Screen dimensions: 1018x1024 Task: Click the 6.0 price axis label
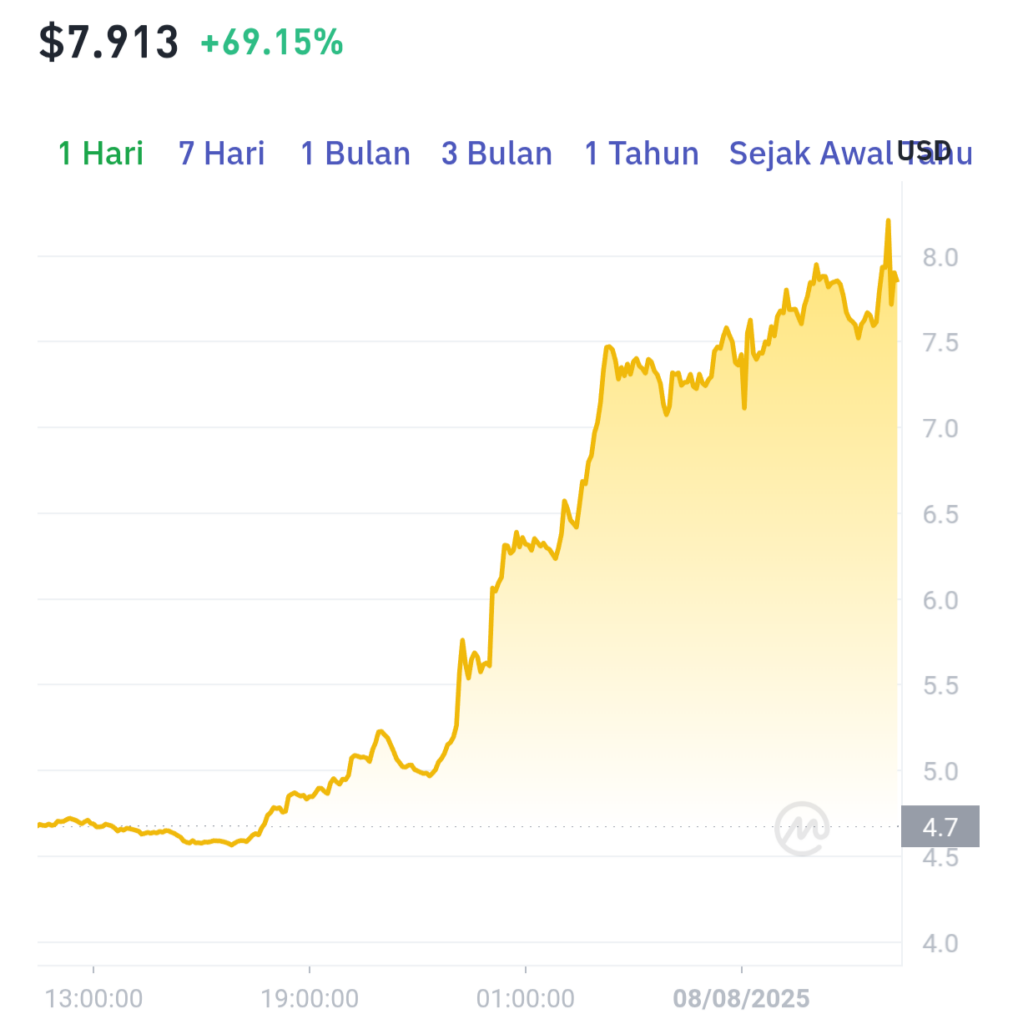tap(940, 600)
